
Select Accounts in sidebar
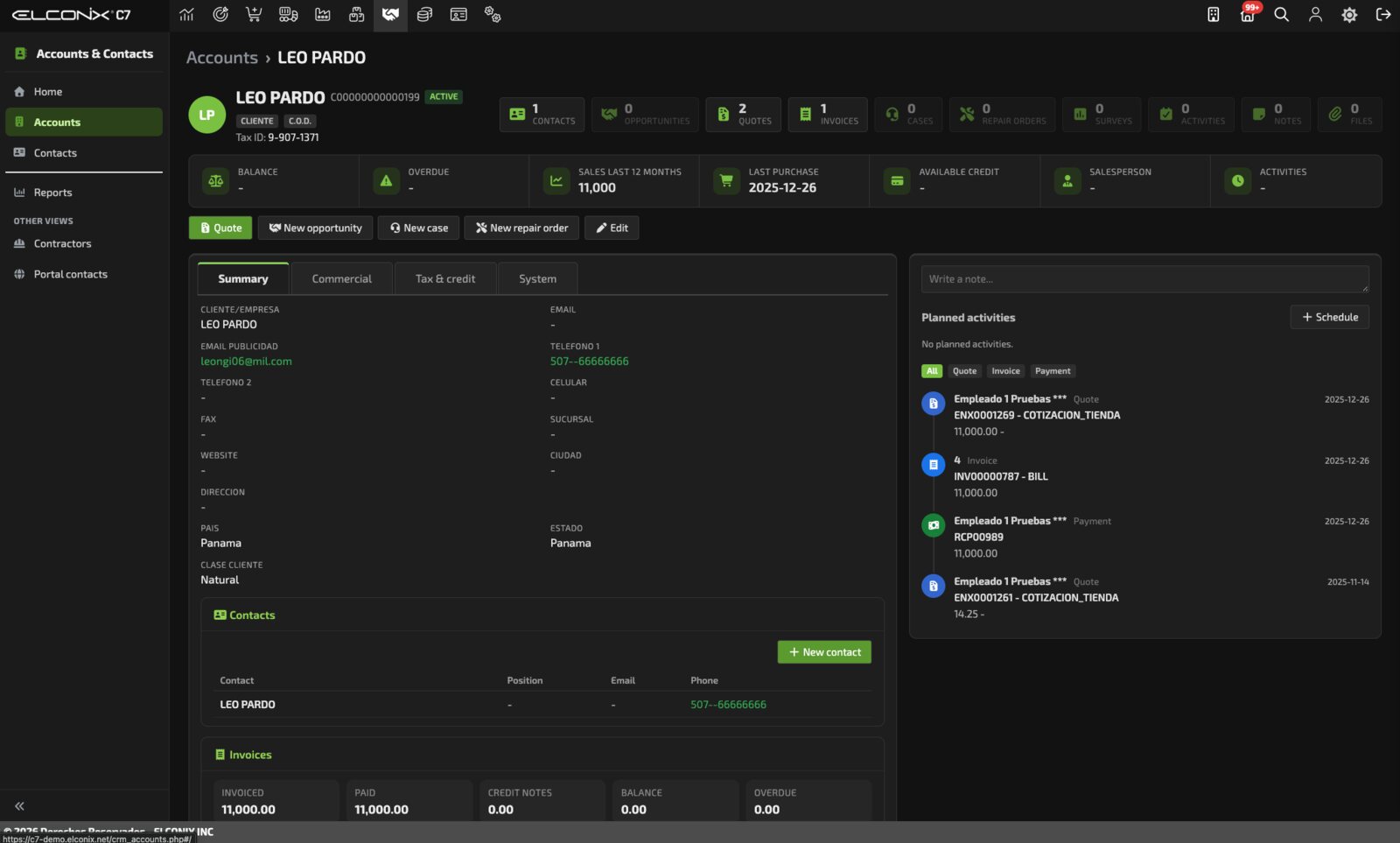point(84,123)
